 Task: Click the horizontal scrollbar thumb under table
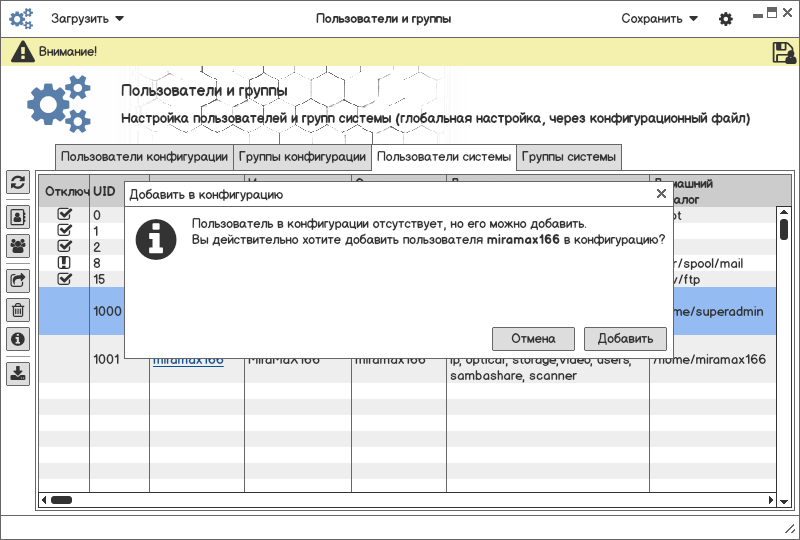point(61,499)
